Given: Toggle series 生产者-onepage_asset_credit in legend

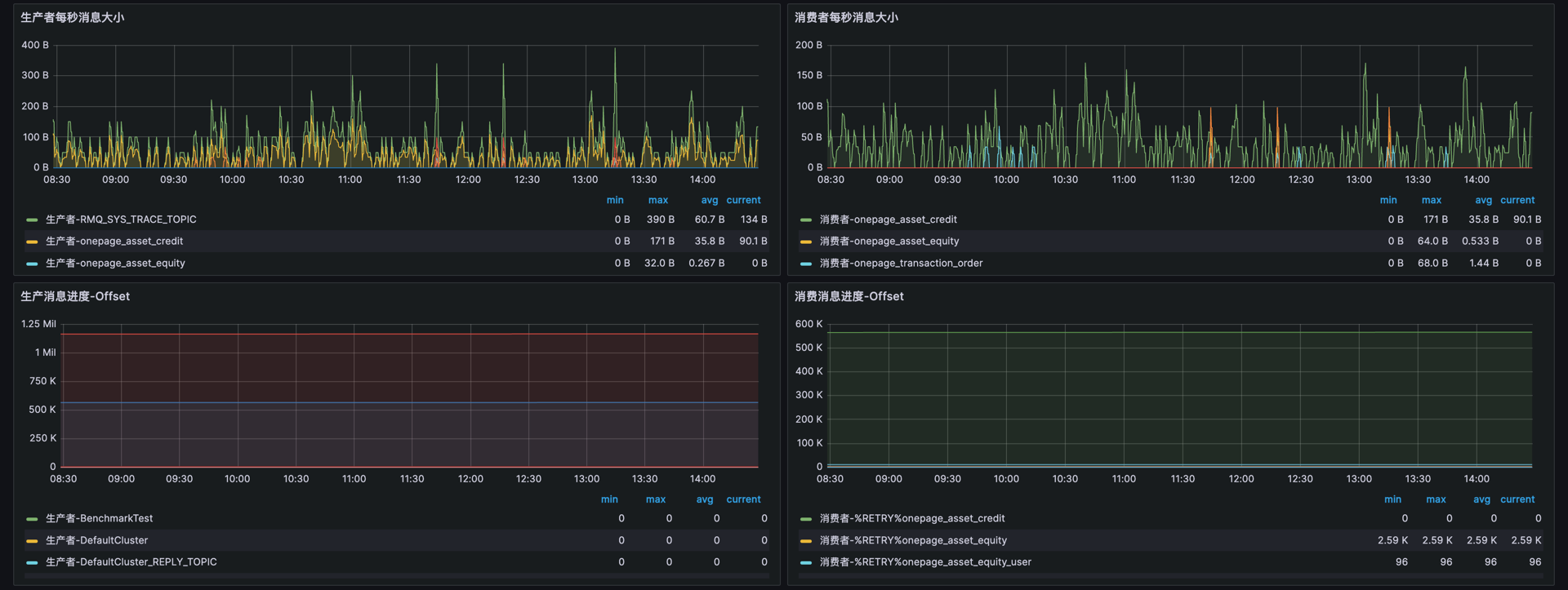Looking at the screenshot, I should (x=114, y=241).
